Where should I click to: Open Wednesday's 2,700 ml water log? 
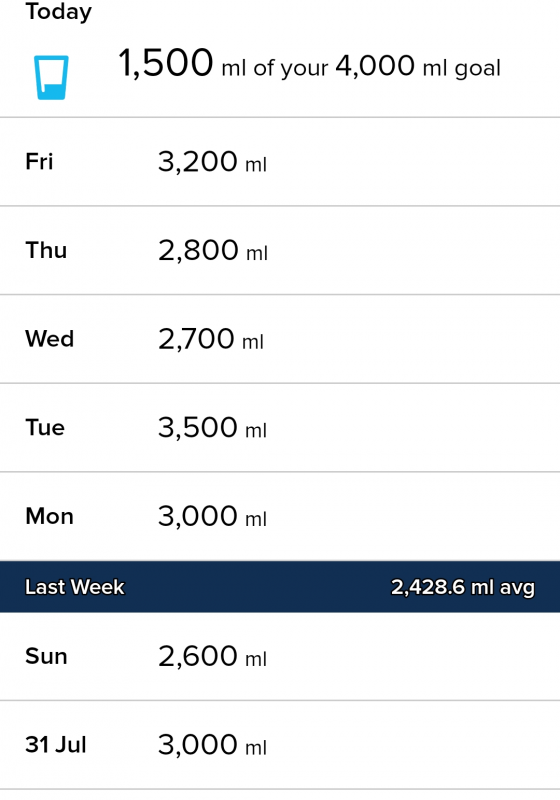click(x=280, y=339)
